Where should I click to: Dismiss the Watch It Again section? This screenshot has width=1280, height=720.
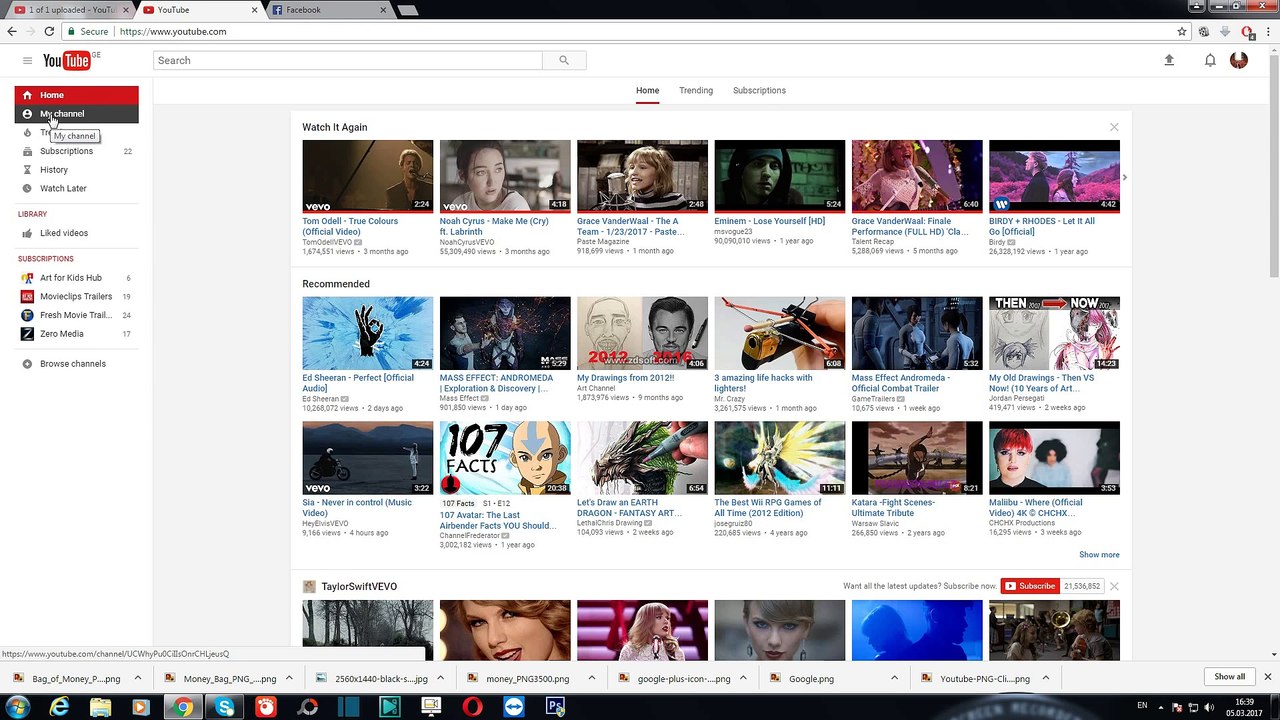pos(1114,127)
